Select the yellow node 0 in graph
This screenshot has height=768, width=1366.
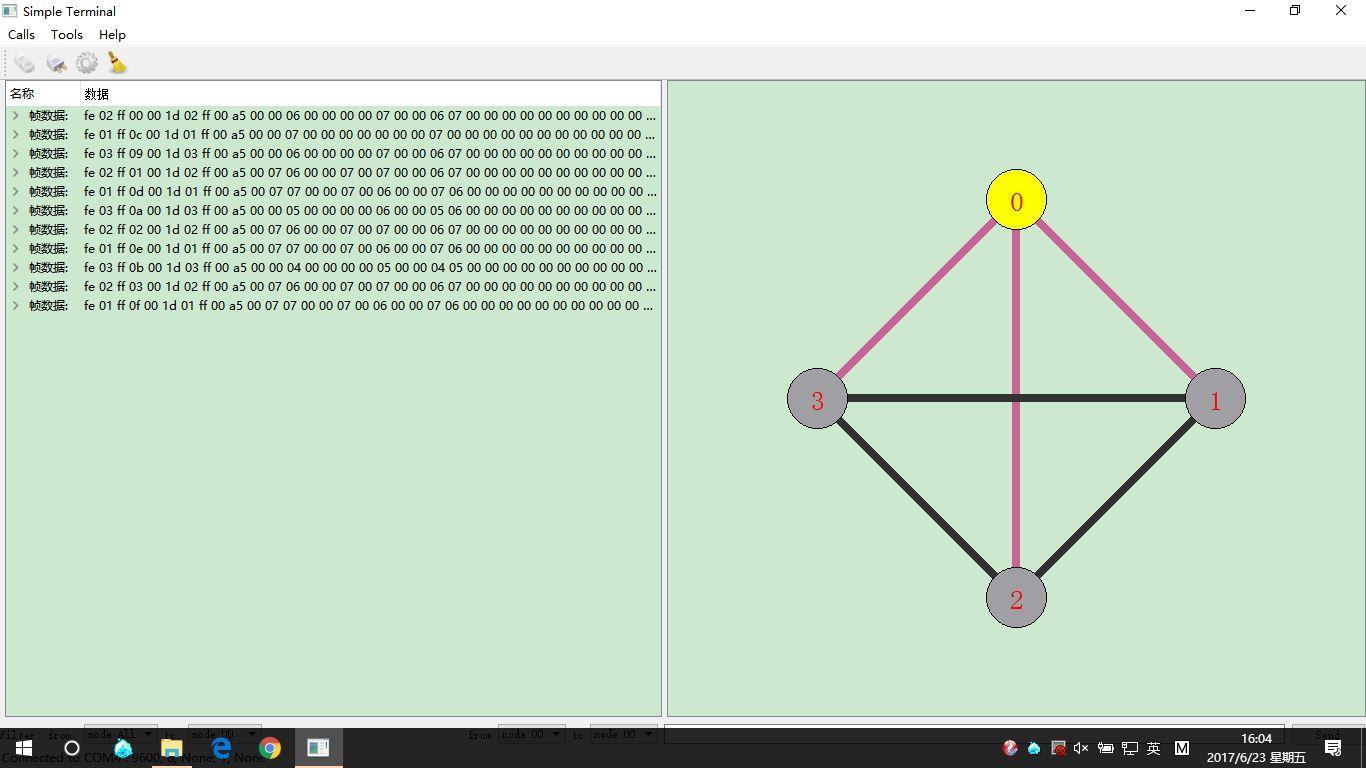click(x=1016, y=200)
